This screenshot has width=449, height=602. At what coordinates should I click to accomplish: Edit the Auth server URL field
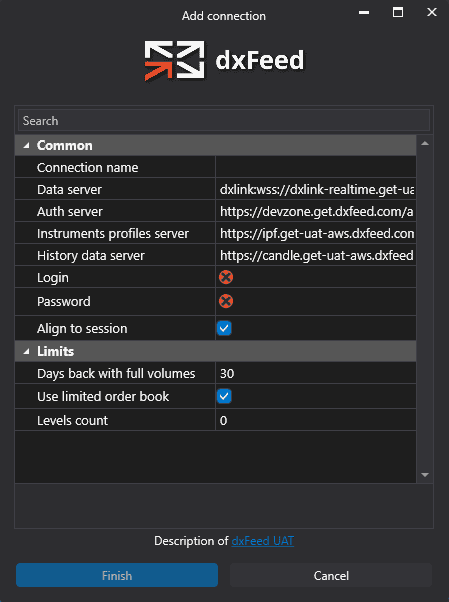[x=316, y=211]
